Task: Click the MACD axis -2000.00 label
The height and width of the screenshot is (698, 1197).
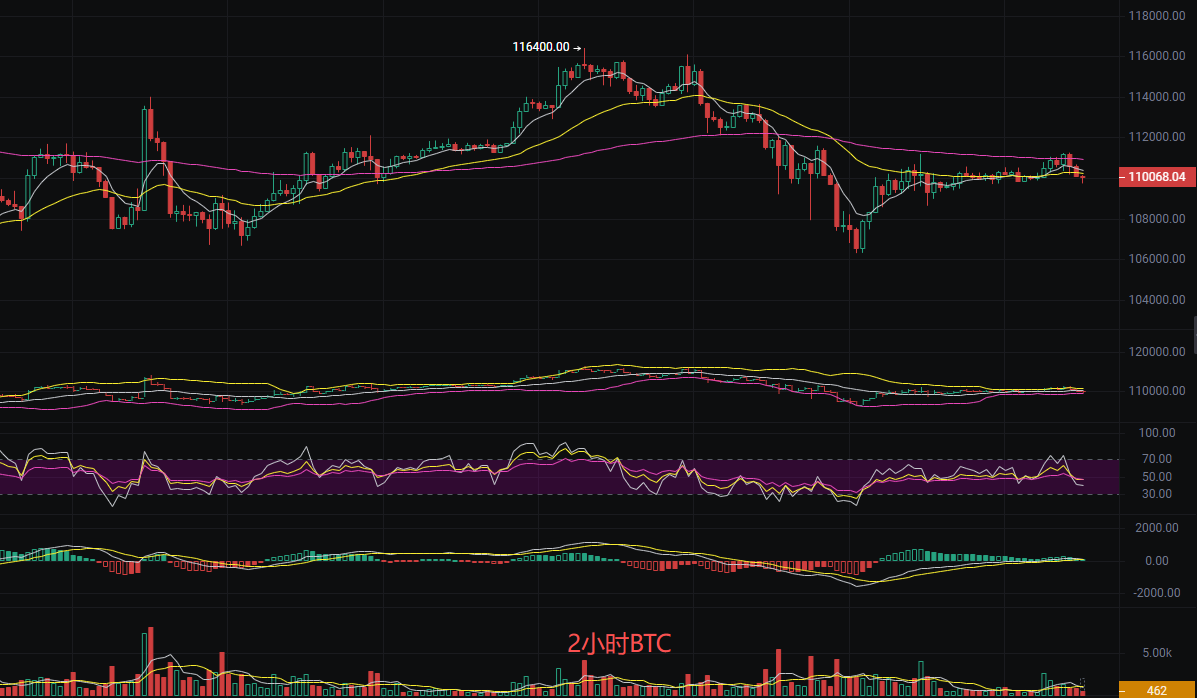Action: pyautogui.click(x=1156, y=593)
